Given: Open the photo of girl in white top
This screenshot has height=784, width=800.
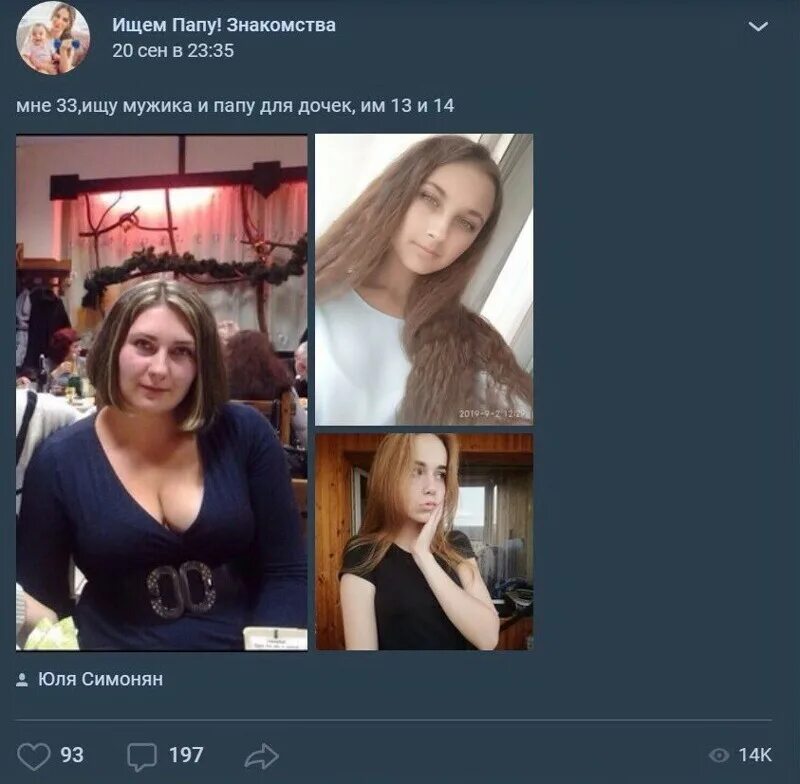Looking at the screenshot, I should pyautogui.click(x=424, y=280).
